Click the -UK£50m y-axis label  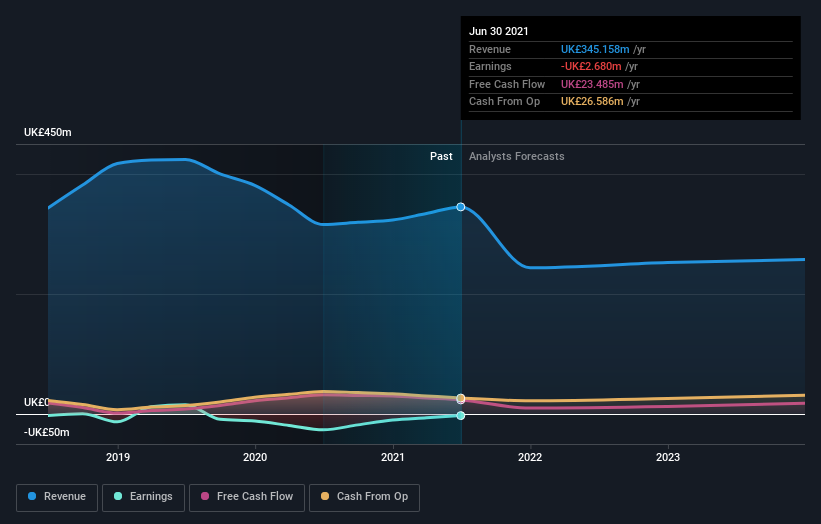click(x=47, y=432)
